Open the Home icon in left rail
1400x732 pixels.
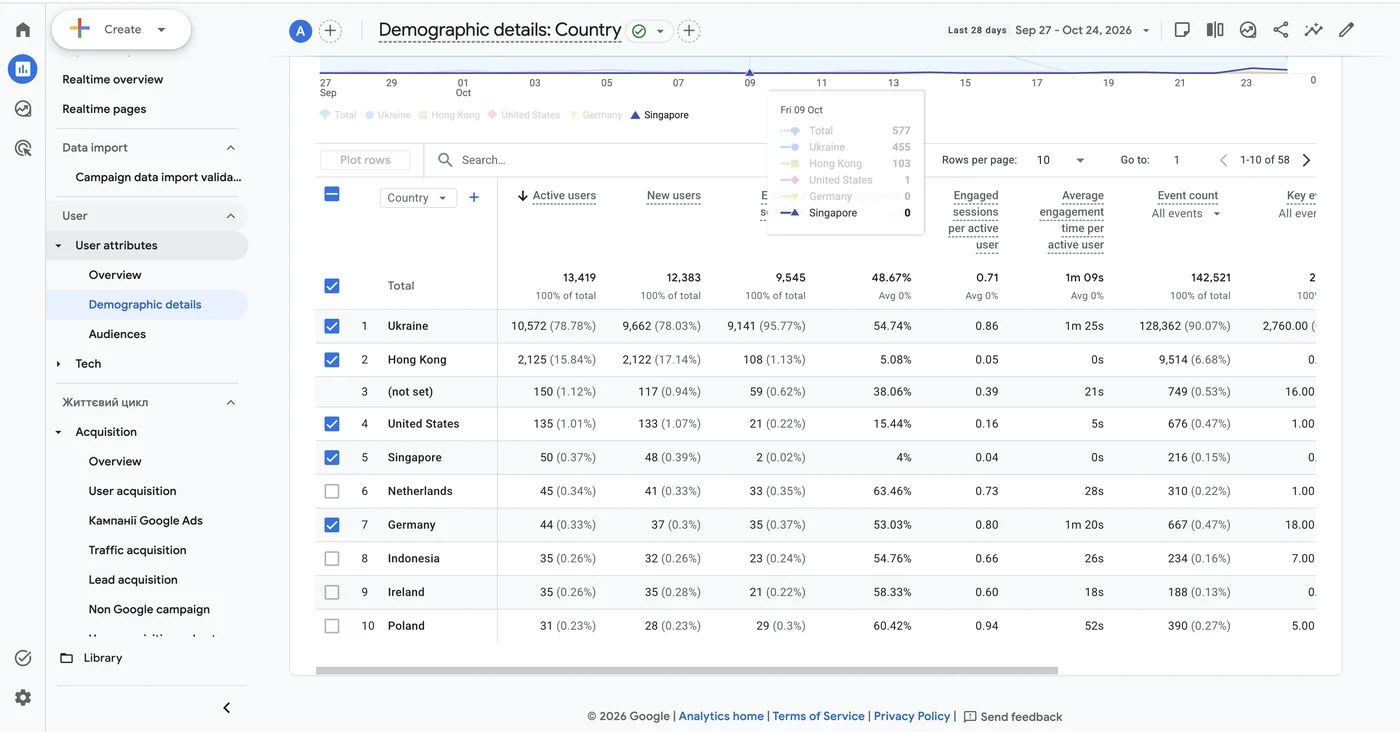click(23, 30)
